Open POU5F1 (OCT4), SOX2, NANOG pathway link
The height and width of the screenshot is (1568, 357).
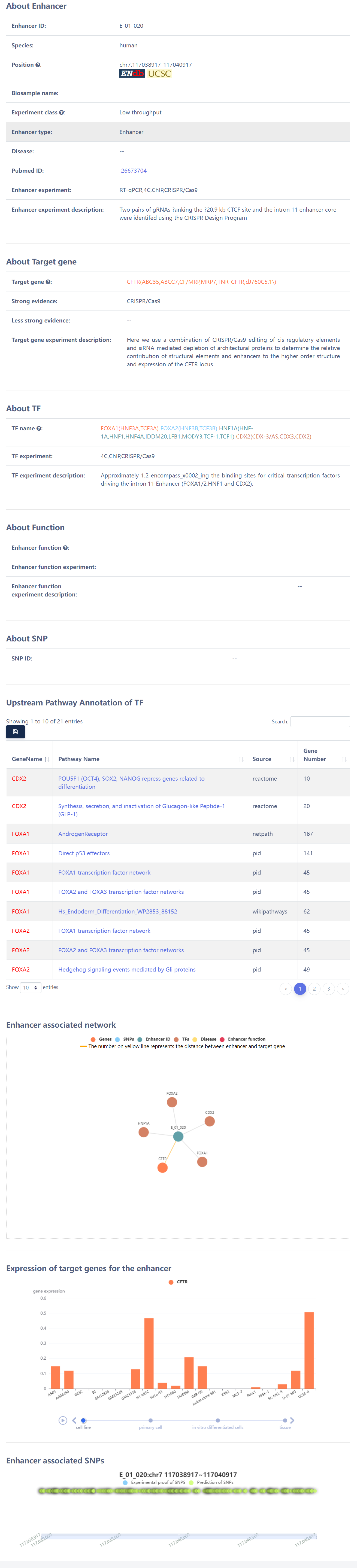tap(131, 783)
